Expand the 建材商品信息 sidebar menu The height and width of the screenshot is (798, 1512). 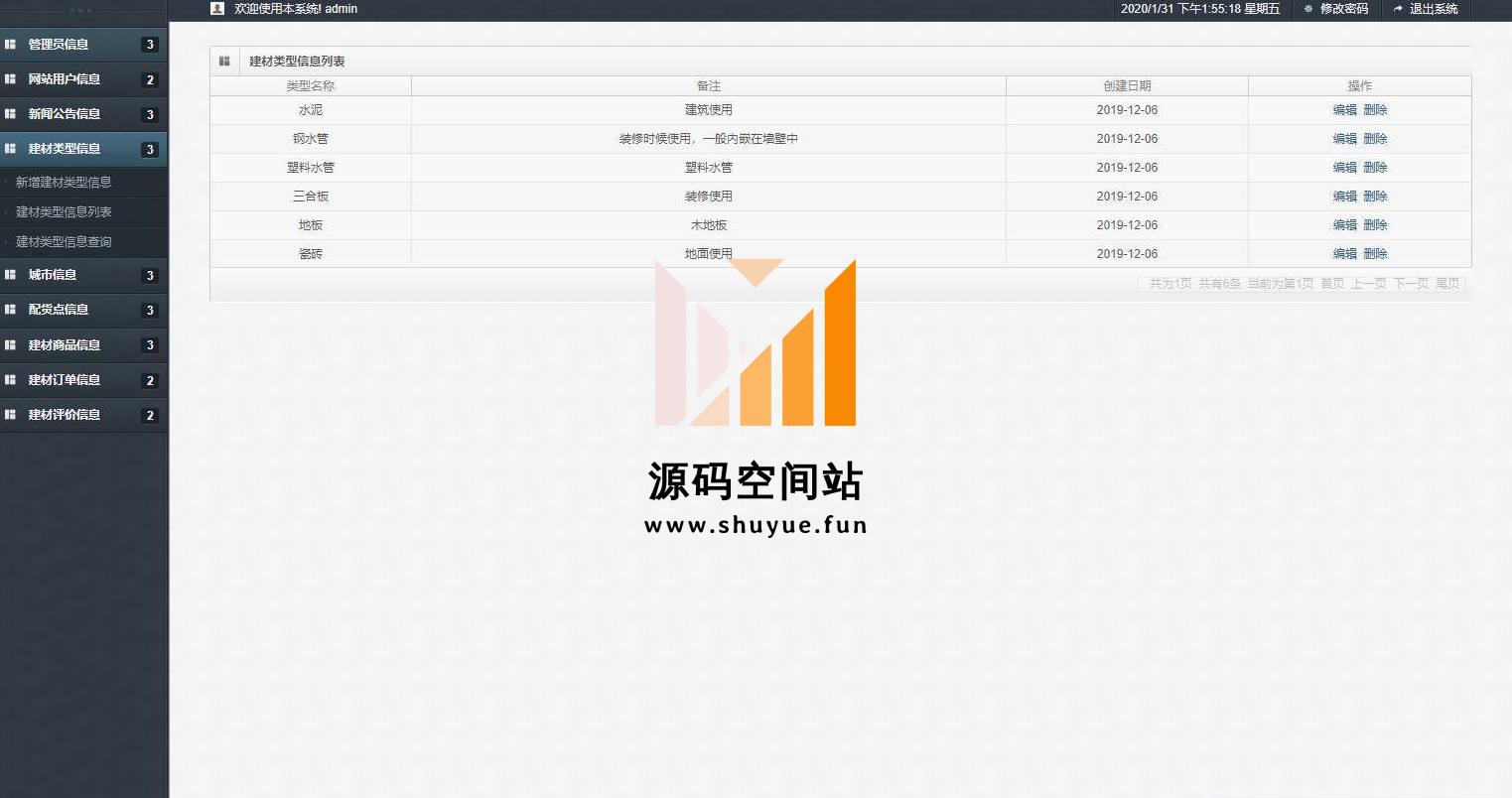[x=83, y=345]
